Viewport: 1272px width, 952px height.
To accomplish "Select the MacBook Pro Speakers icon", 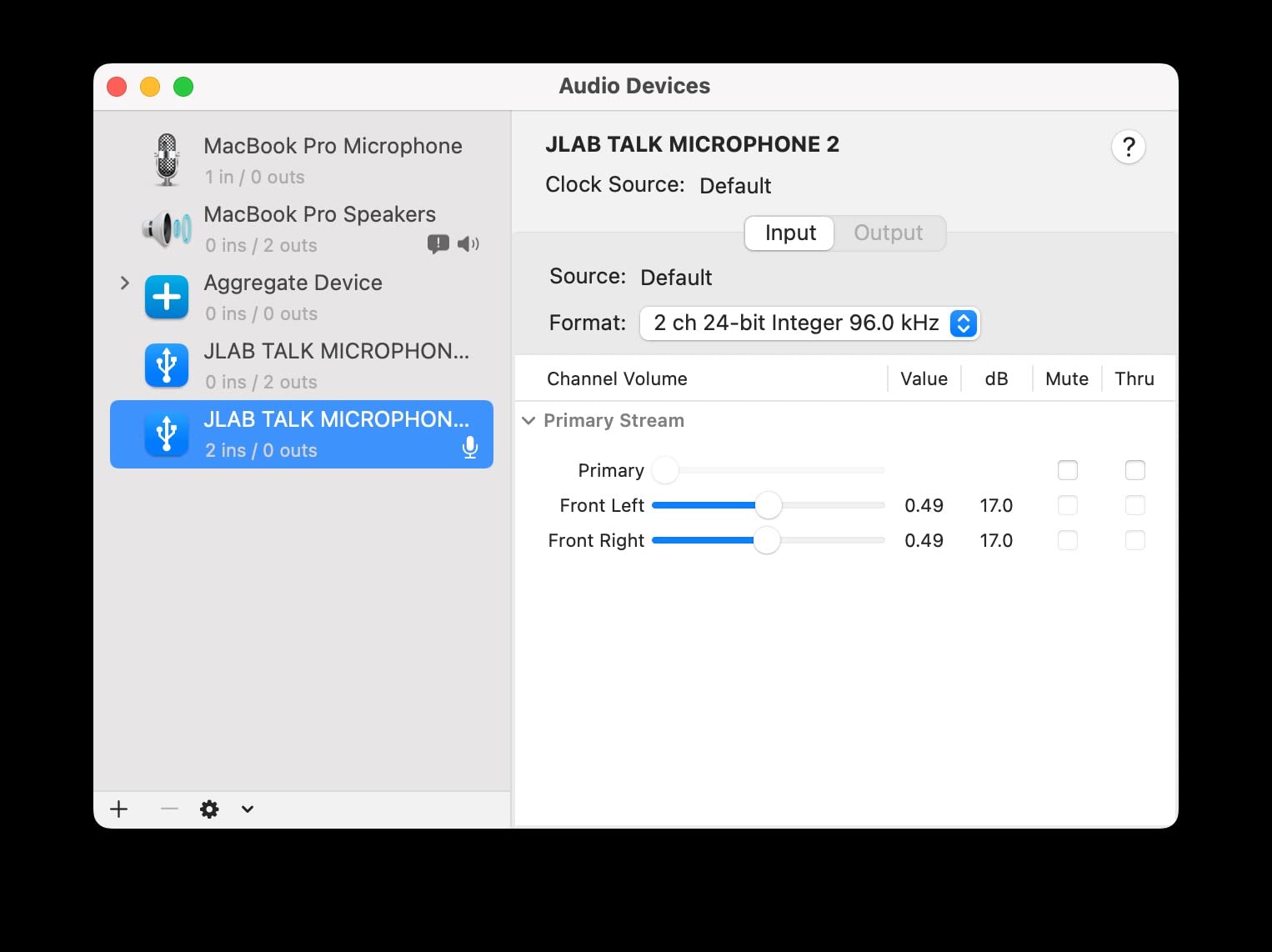I will coord(167,228).
